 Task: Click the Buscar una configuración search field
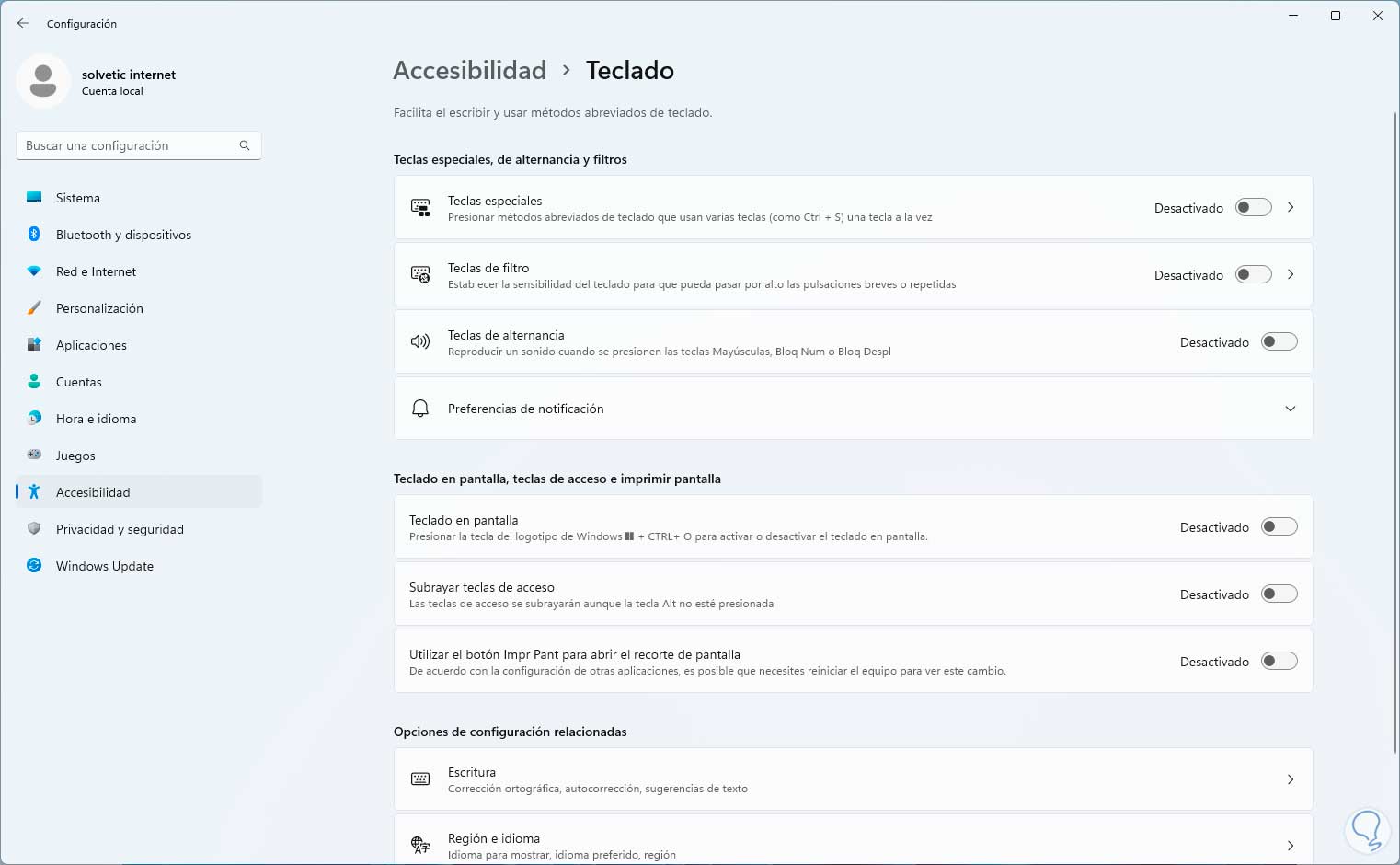[129, 145]
